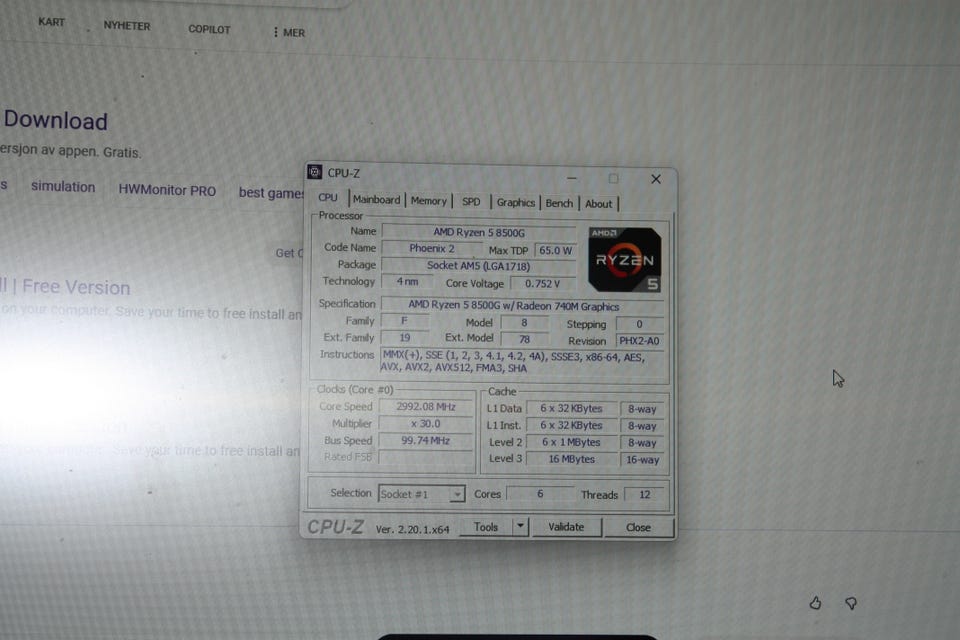Click the CPU-Z app icon in title bar

[315, 172]
